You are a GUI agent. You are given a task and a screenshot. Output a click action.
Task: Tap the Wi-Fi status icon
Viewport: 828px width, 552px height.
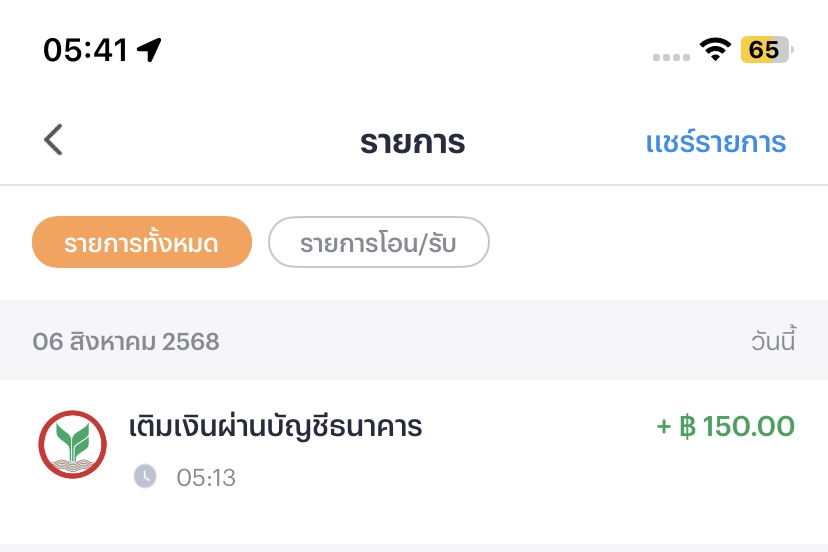pyautogui.click(x=715, y=50)
